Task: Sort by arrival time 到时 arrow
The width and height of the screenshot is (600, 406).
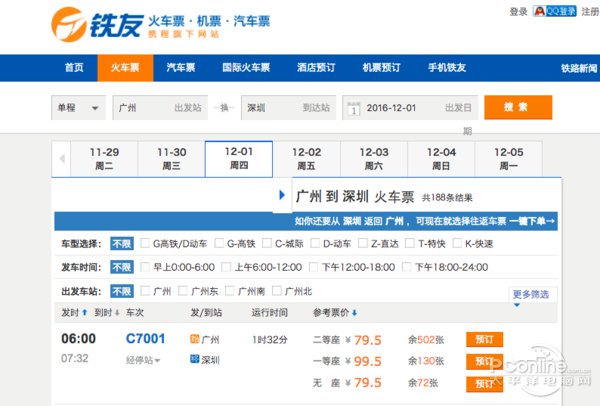Action: (117, 313)
